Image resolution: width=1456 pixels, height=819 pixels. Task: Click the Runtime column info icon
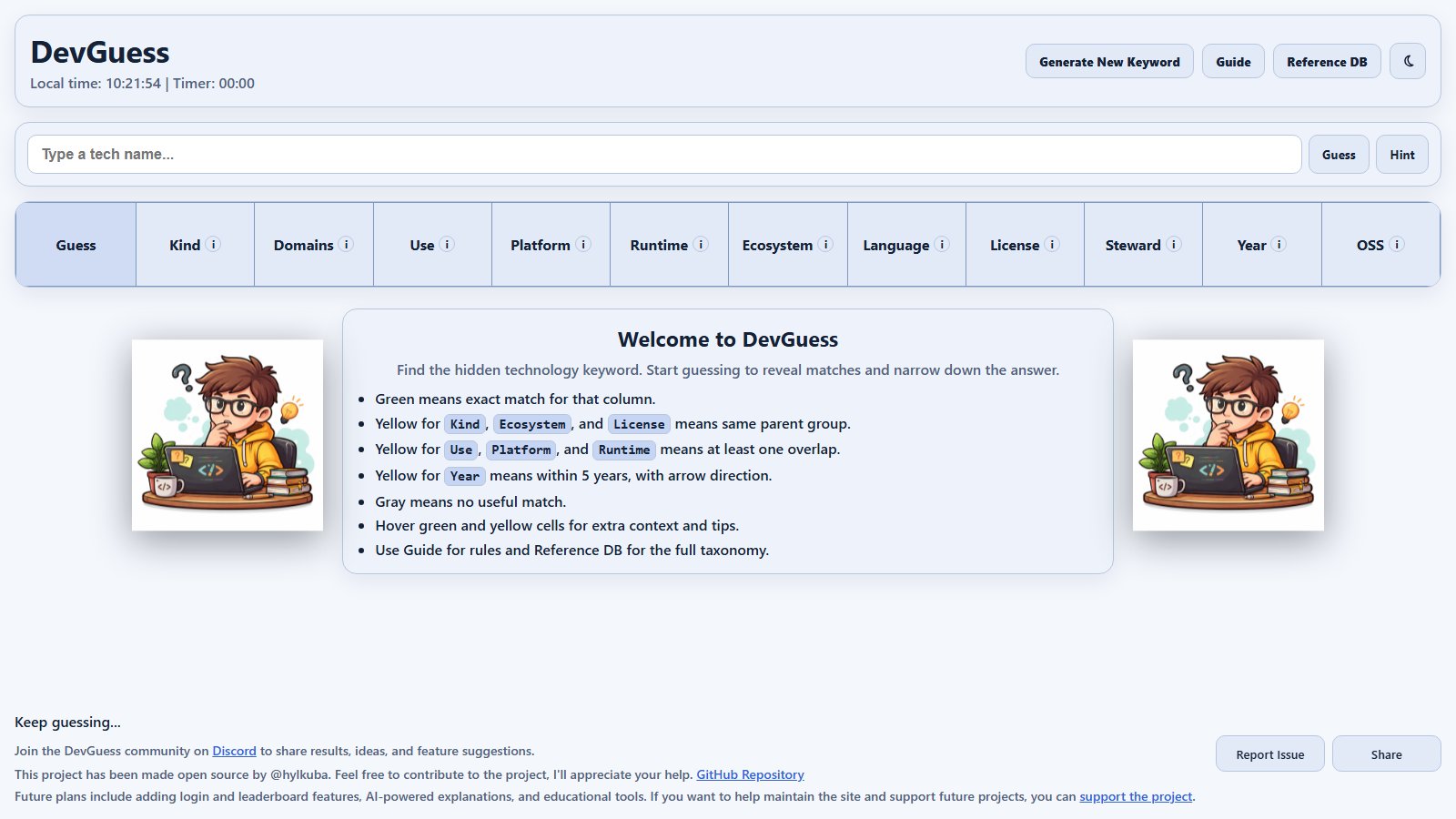701,244
